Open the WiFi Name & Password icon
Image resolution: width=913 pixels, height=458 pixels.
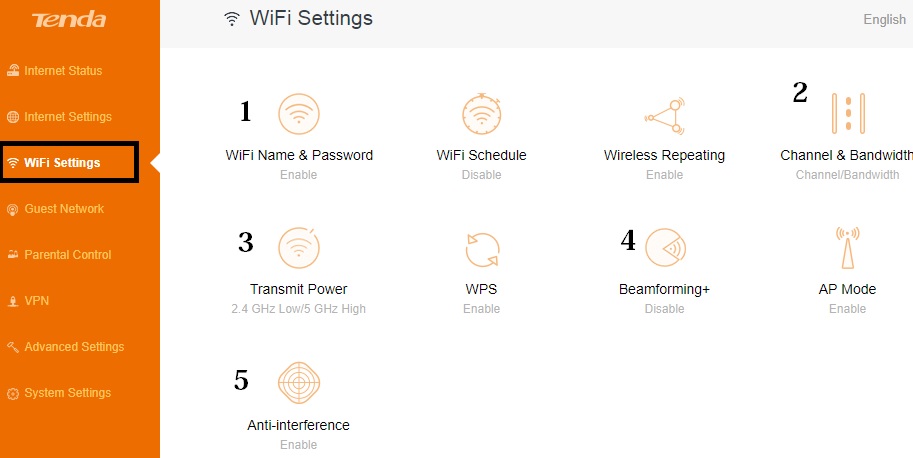click(x=298, y=114)
